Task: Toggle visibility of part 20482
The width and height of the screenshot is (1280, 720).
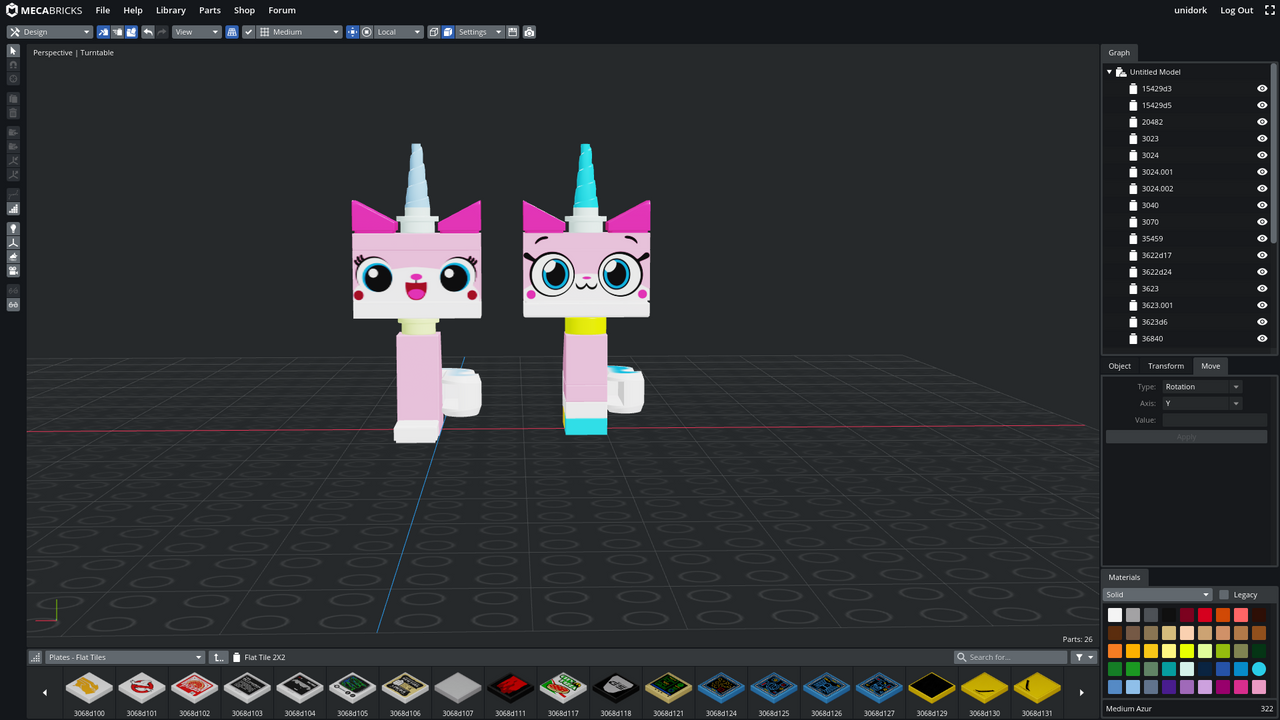Action: click(1262, 122)
